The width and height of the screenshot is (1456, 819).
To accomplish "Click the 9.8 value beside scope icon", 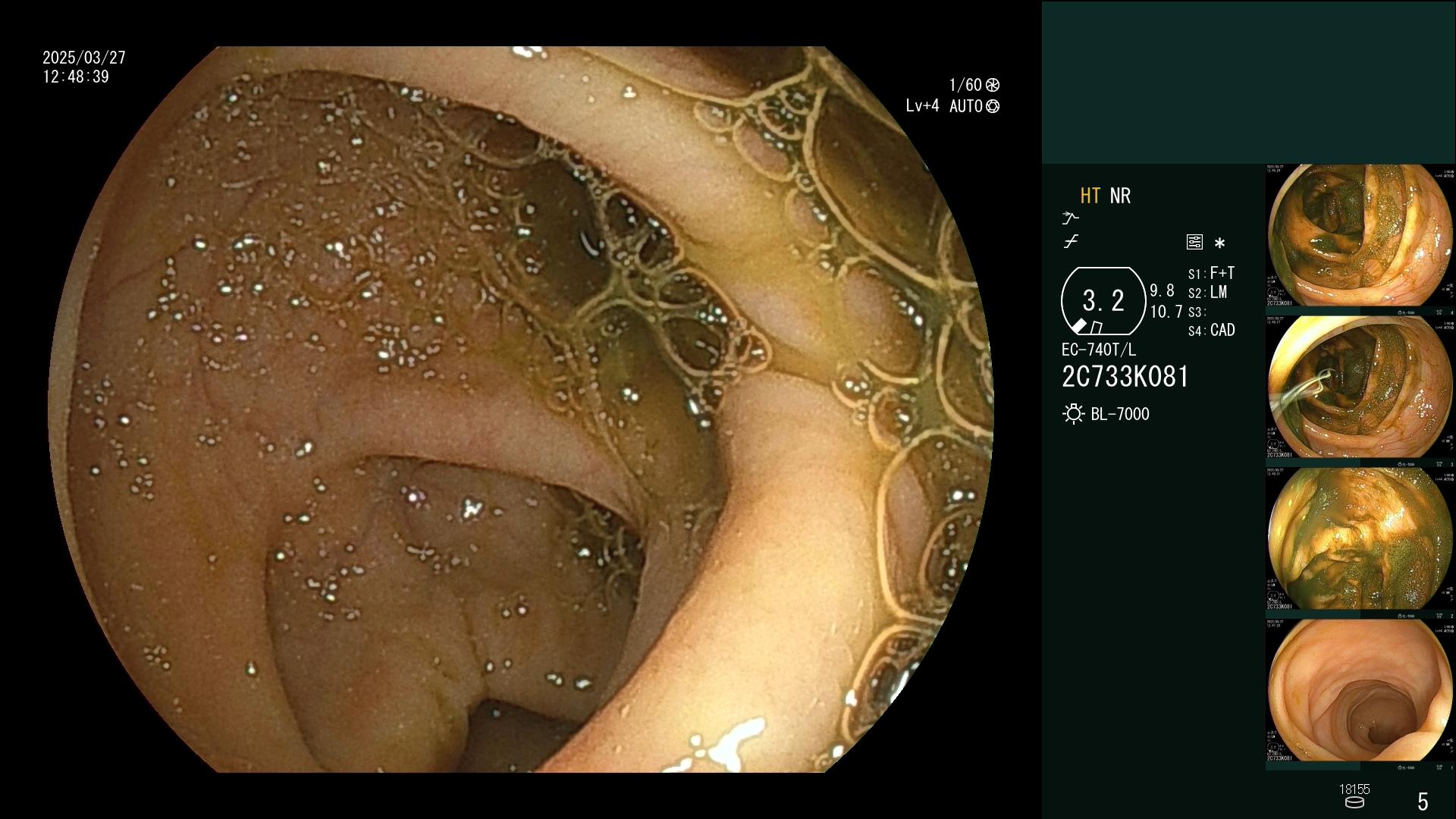I will tap(1162, 291).
